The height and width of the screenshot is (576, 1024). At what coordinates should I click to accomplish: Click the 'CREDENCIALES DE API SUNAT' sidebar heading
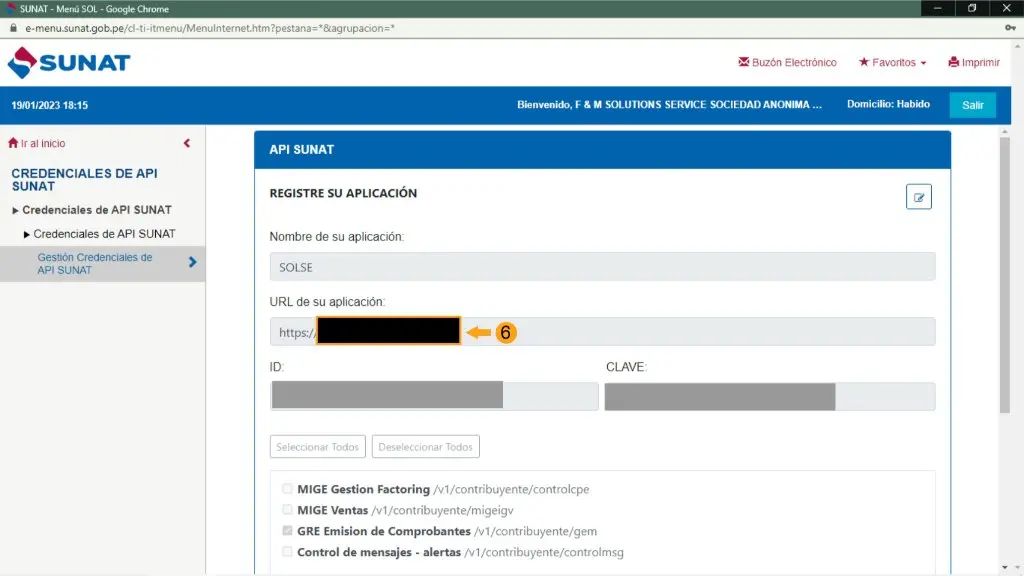(x=84, y=180)
